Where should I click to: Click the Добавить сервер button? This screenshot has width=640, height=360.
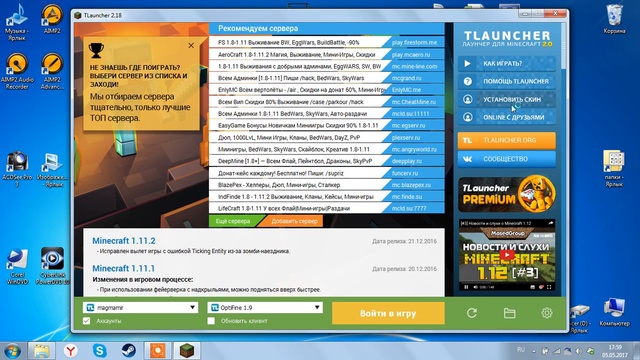pos(294,221)
